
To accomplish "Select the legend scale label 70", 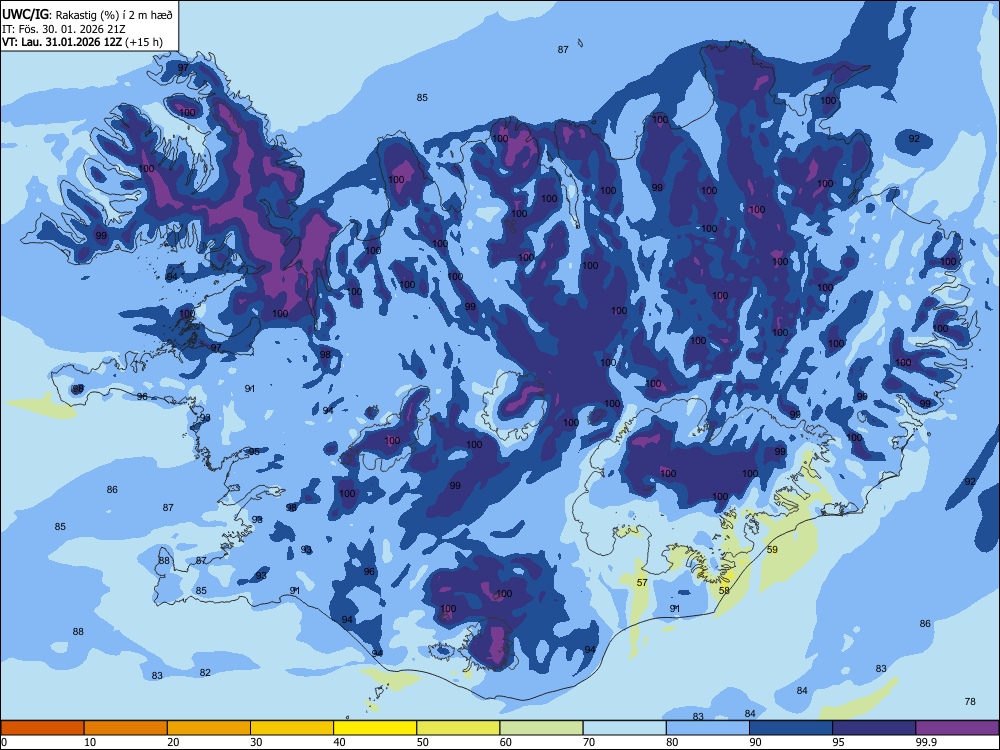I will [x=589, y=742].
